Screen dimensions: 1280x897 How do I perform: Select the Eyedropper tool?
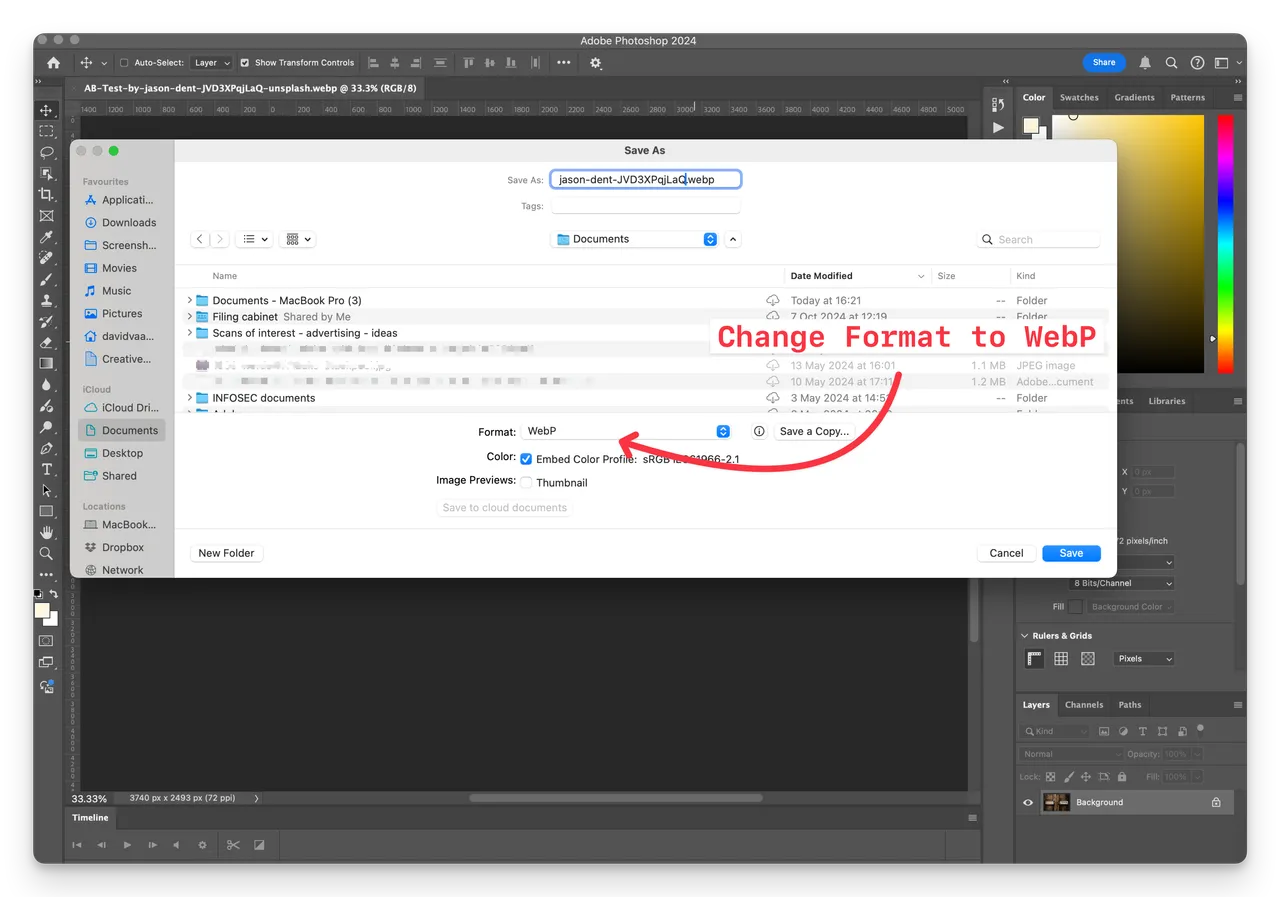[46, 237]
